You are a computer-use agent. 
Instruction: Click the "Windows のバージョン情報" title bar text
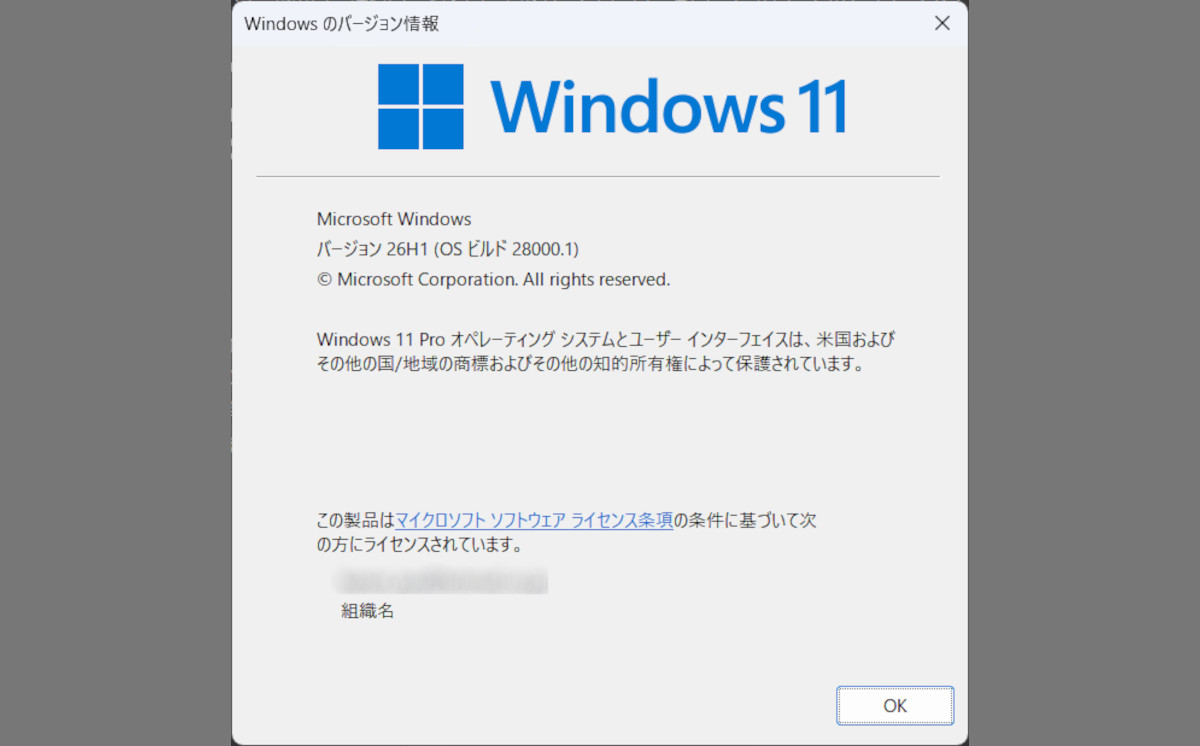pos(342,24)
